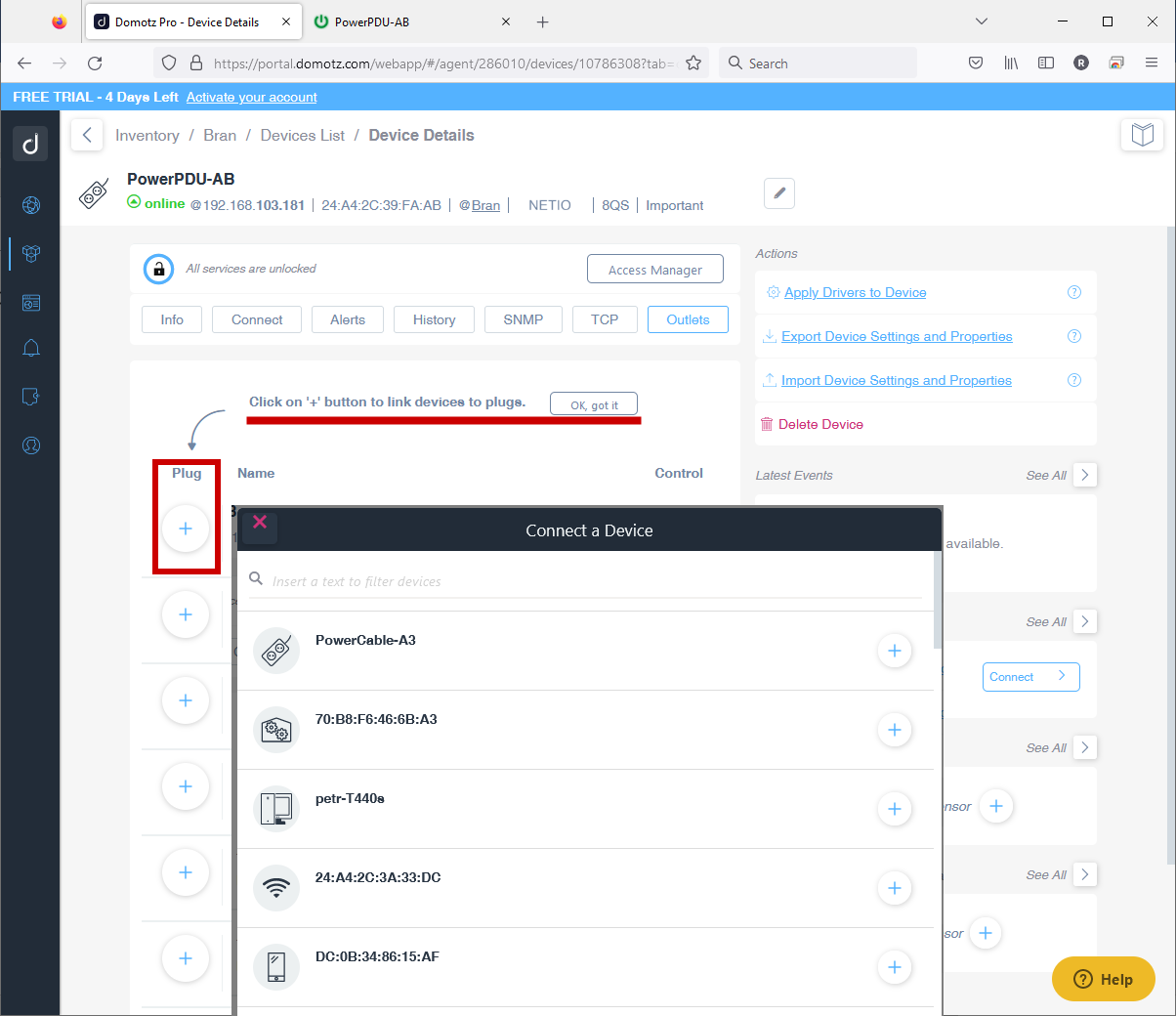Screen dimensions: 1176x1016
Task: Expand the See All chevron above Connect
Action: pyautogui.click(x=1085, y=621)
